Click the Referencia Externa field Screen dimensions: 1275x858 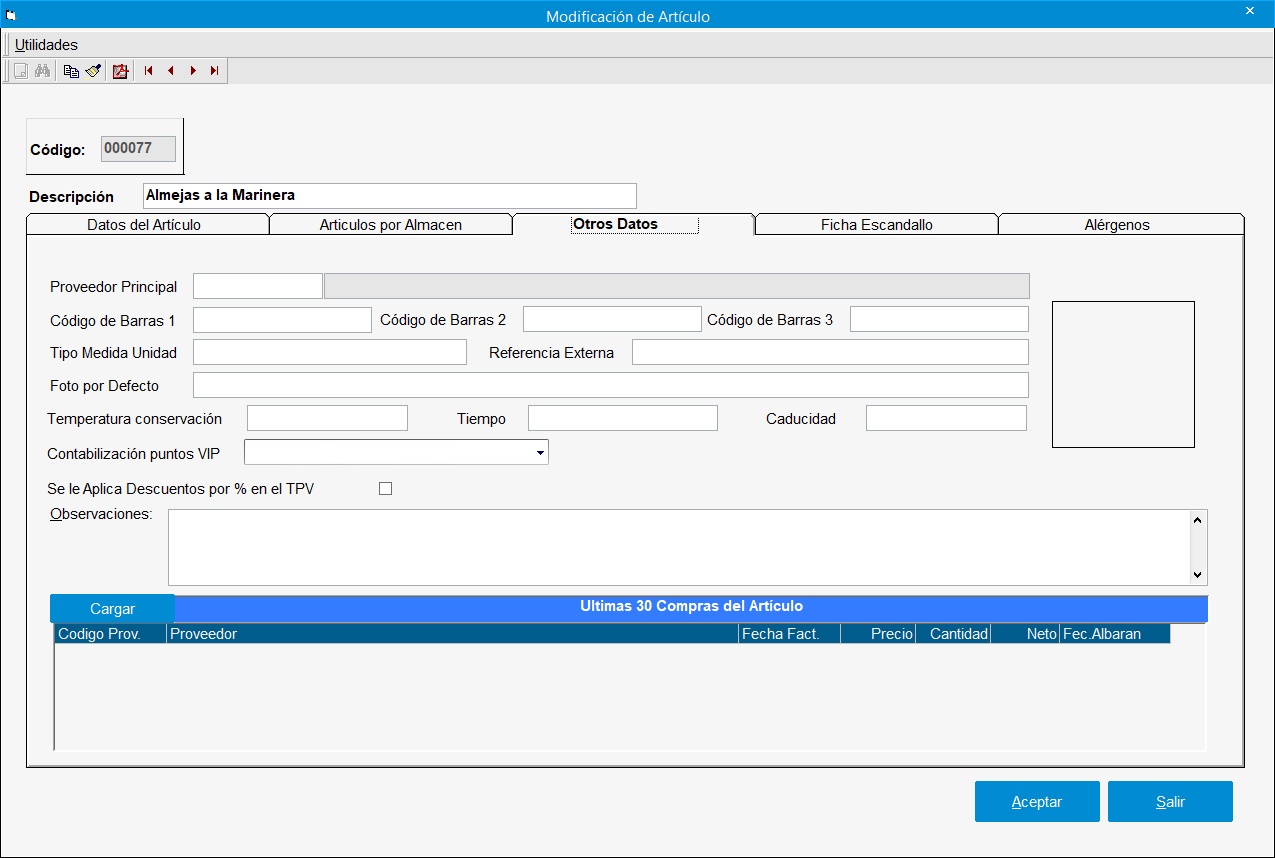pyautogui.click(x=830, y=352)
